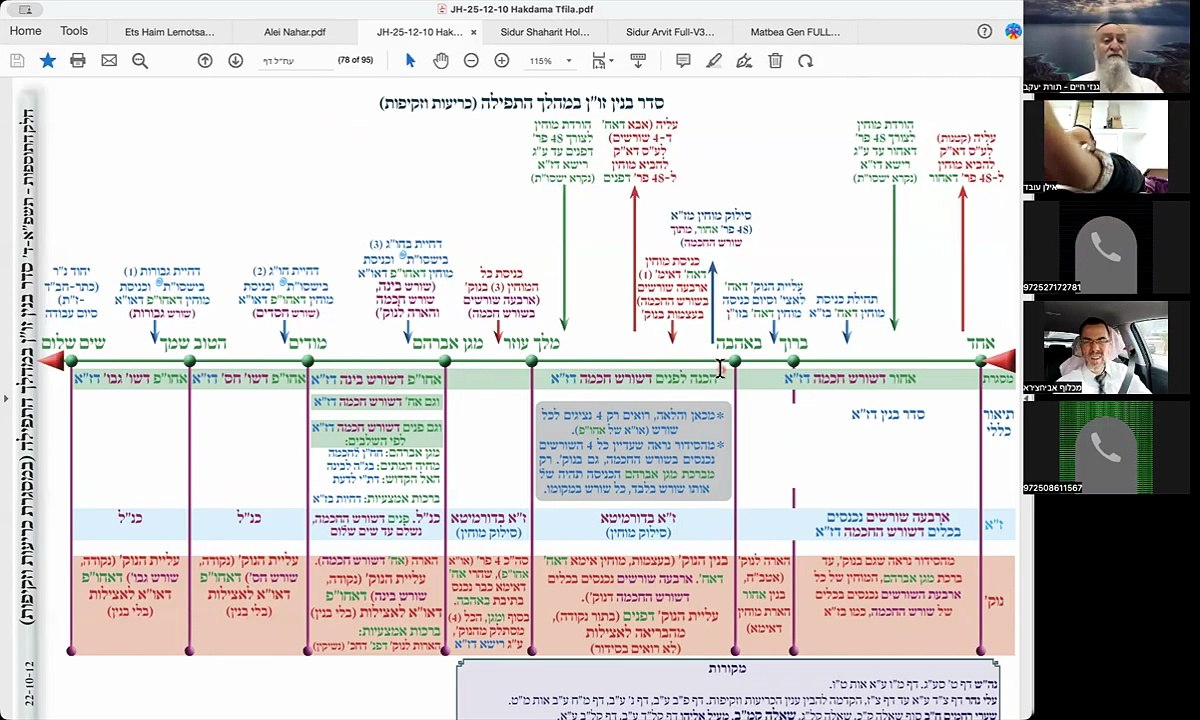Viewport: 1200px width, 720px height.
Task: Click the הטוב שמך timeline label
Action: point(192,343)
